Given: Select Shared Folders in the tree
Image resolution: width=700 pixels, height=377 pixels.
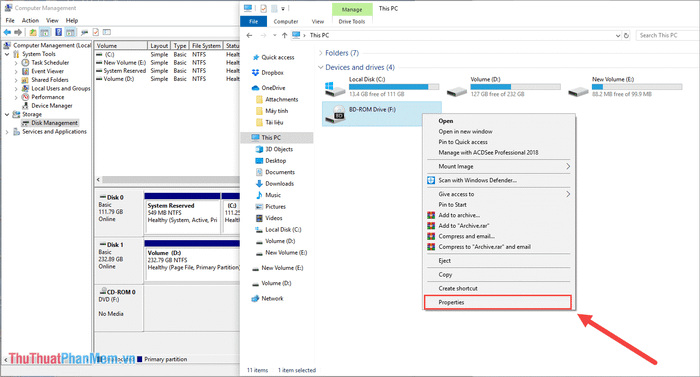Looking at the screenshot, I should [x=50, y=80].
